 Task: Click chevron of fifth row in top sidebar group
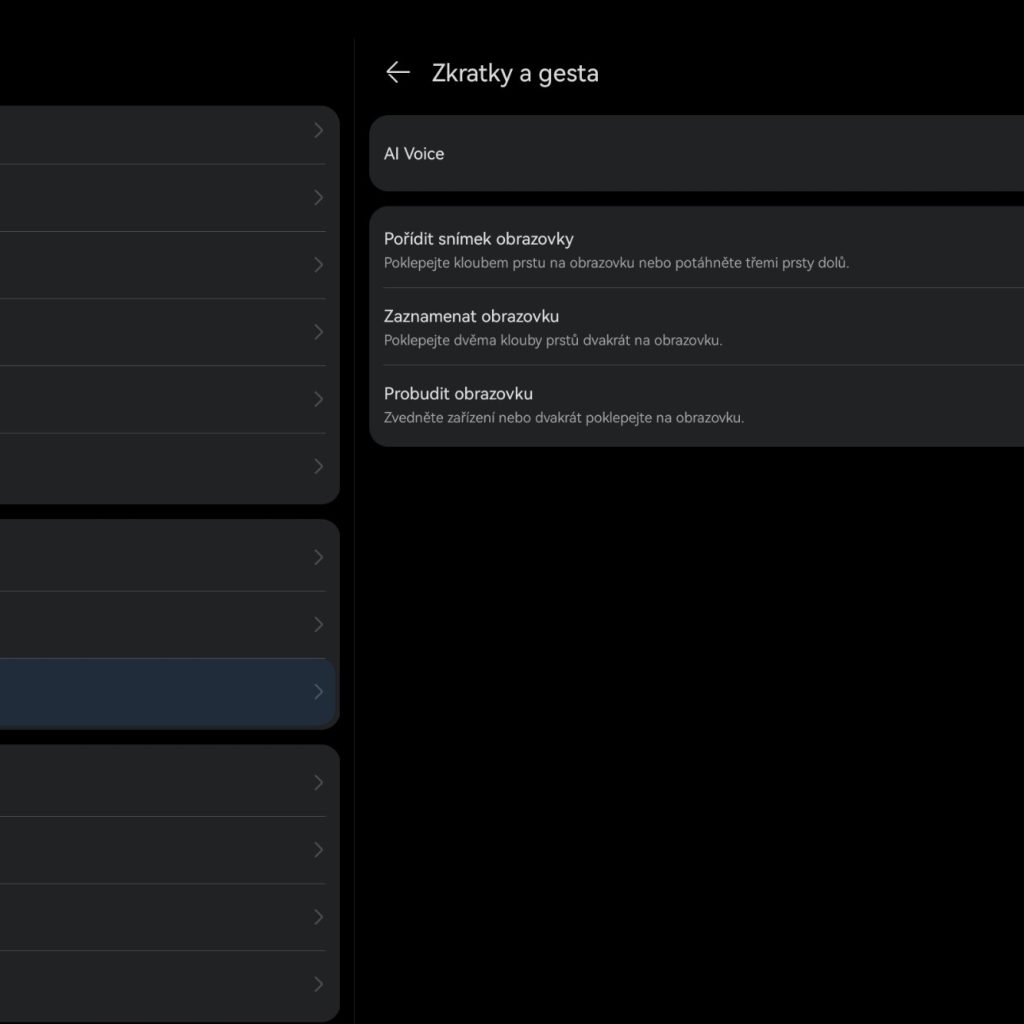click(319, 399)
